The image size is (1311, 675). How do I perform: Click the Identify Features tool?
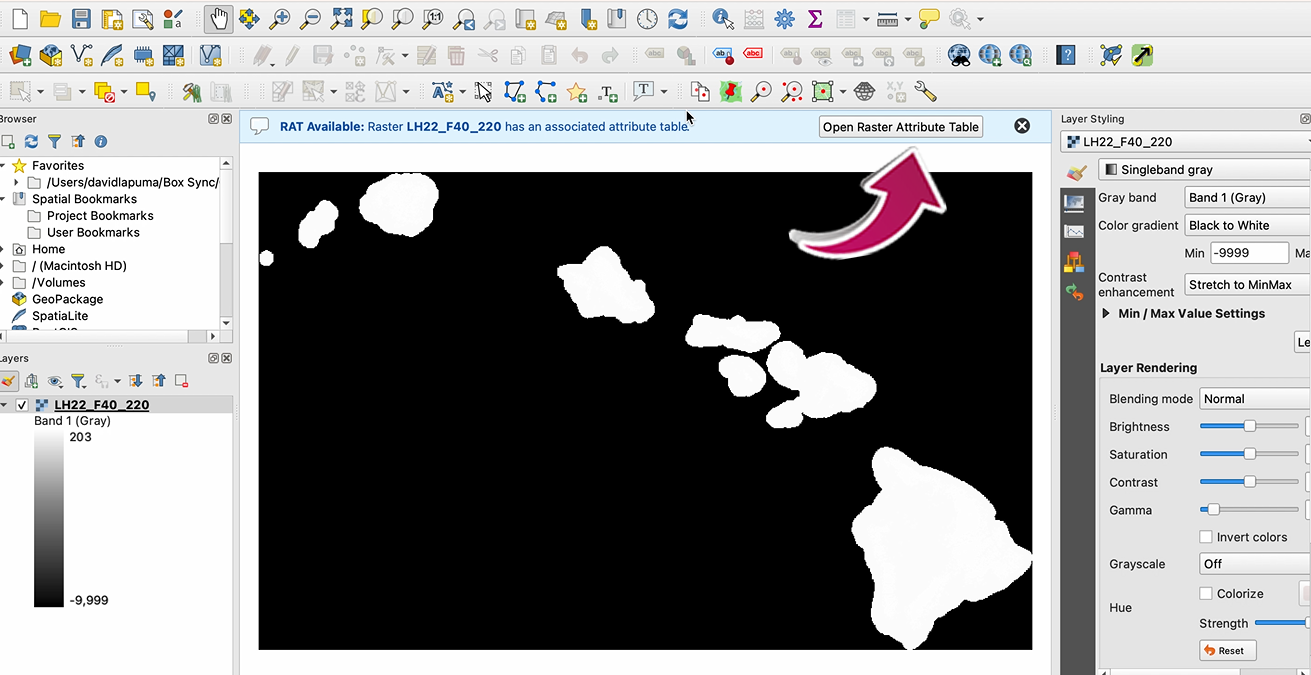click(721, 18)
